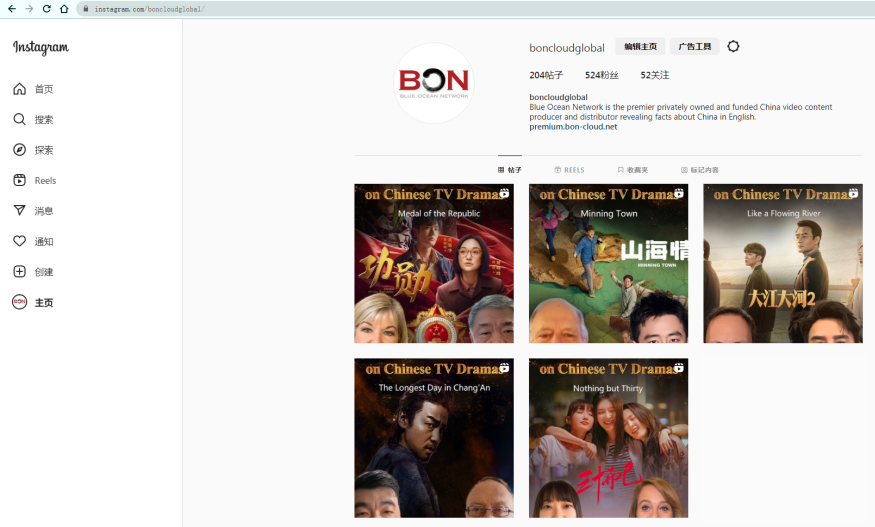This screenshot has height=527, width=875.
Task: Open 主页 profile avatar in the sidebar
Action: pos(20,302)
